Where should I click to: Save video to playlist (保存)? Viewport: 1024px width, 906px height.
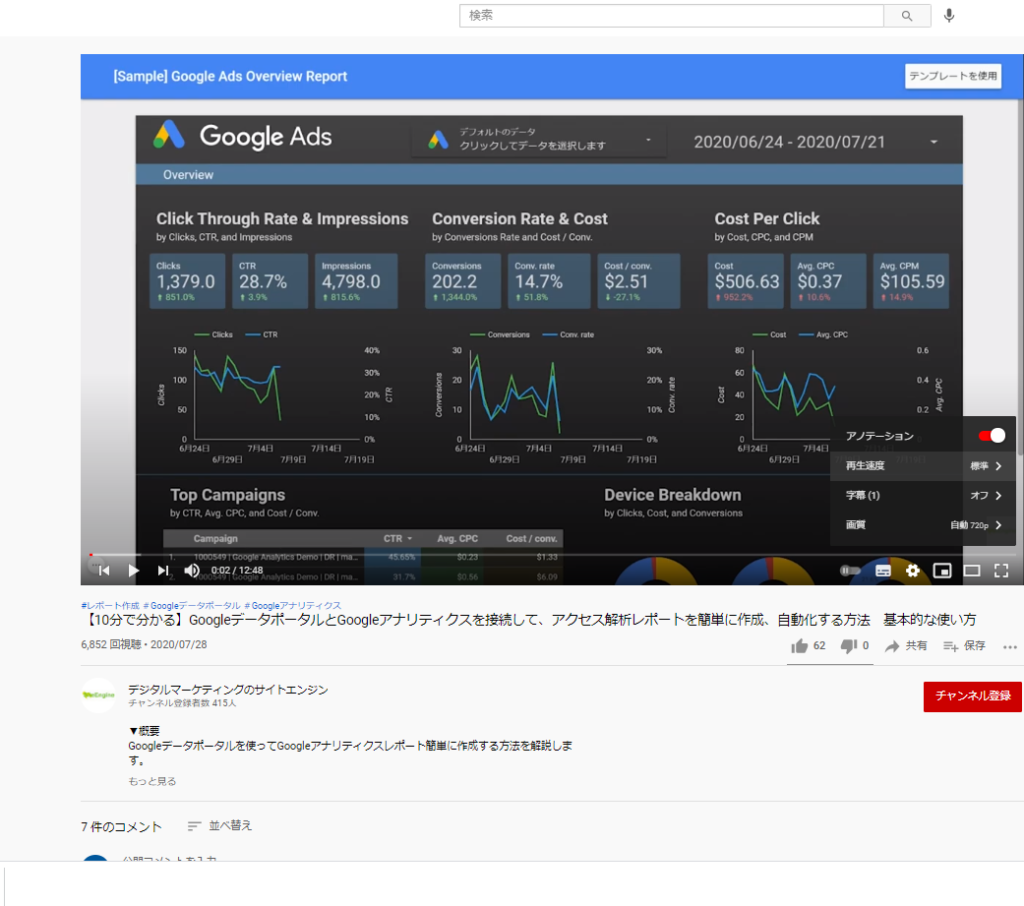(x=964, y=646)
